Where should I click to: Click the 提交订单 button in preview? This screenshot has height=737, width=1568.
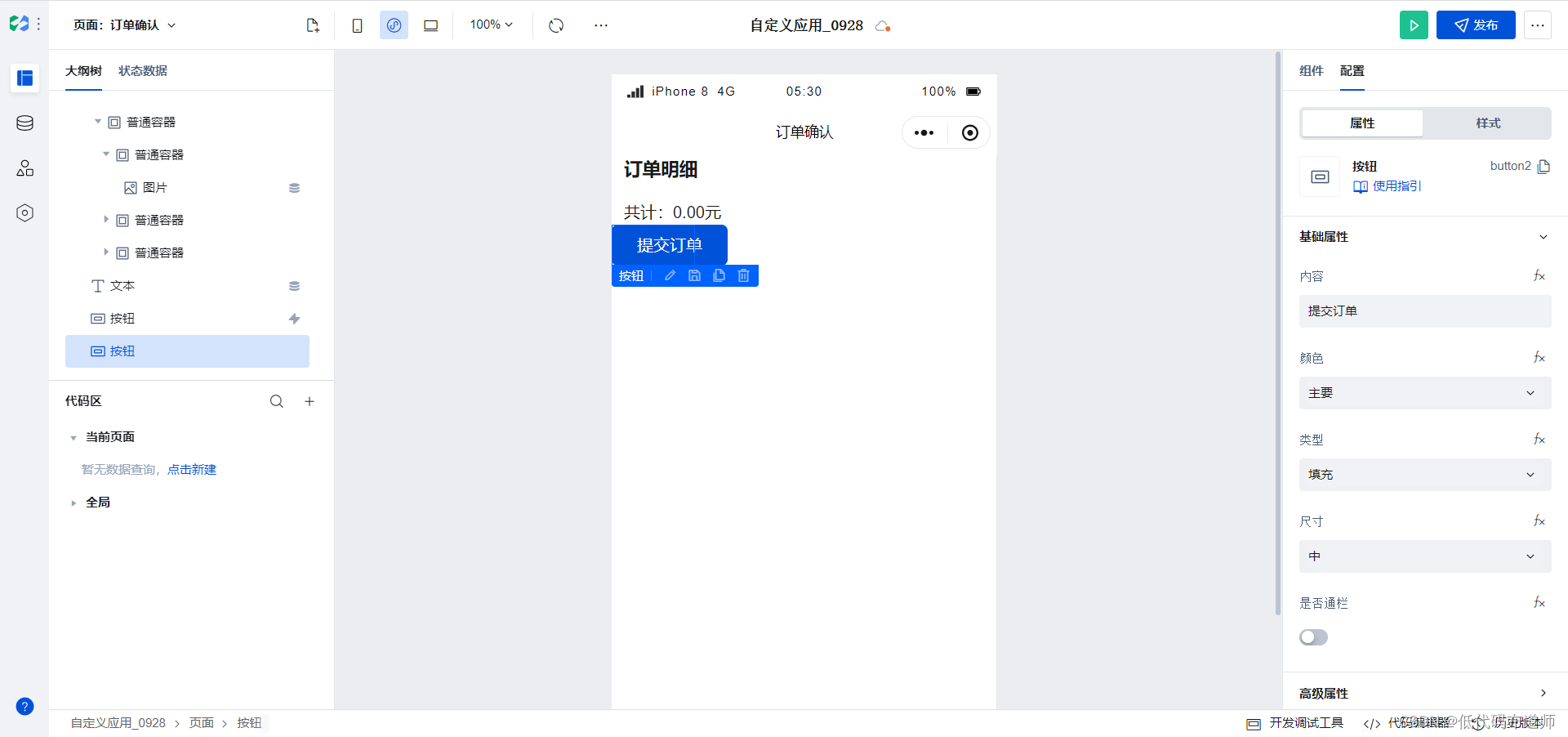tap(670, 245)
